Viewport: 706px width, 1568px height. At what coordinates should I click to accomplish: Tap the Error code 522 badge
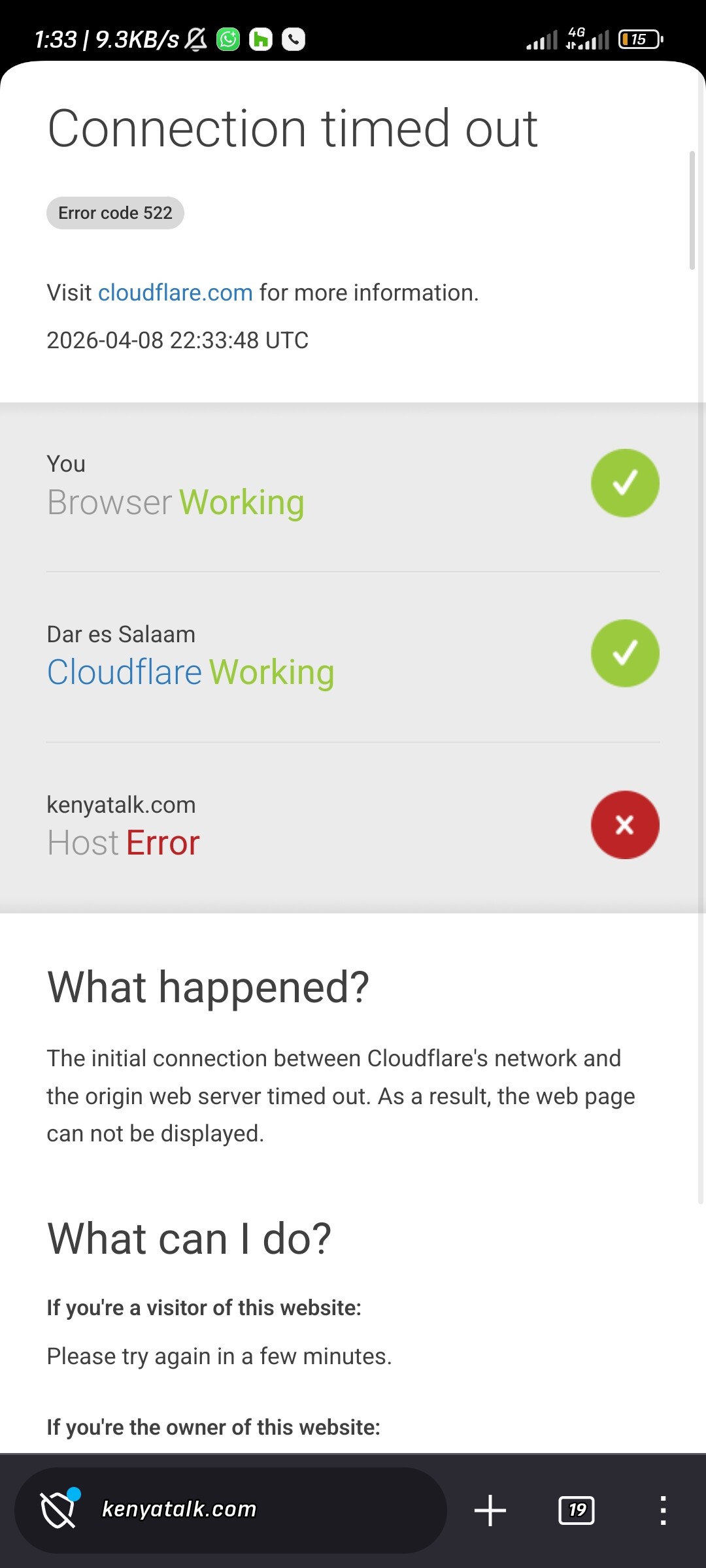coord(115,213)
